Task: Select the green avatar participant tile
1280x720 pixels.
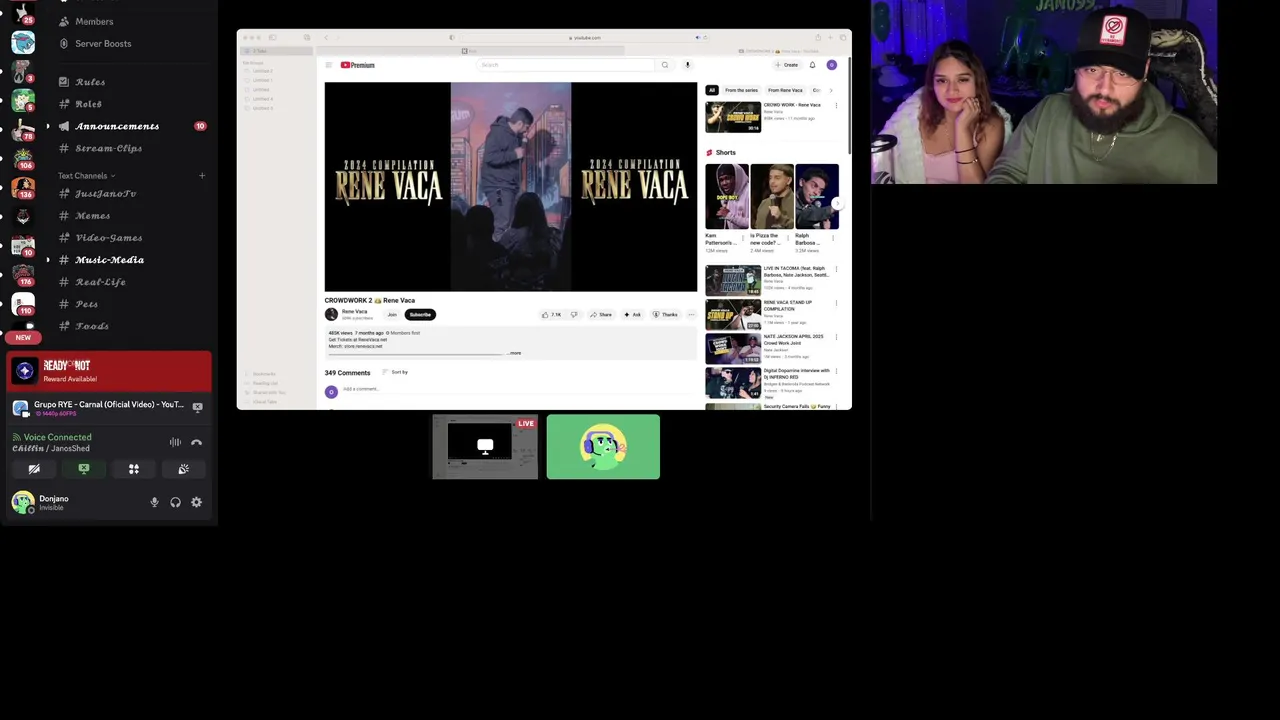Action: point(603,447)
